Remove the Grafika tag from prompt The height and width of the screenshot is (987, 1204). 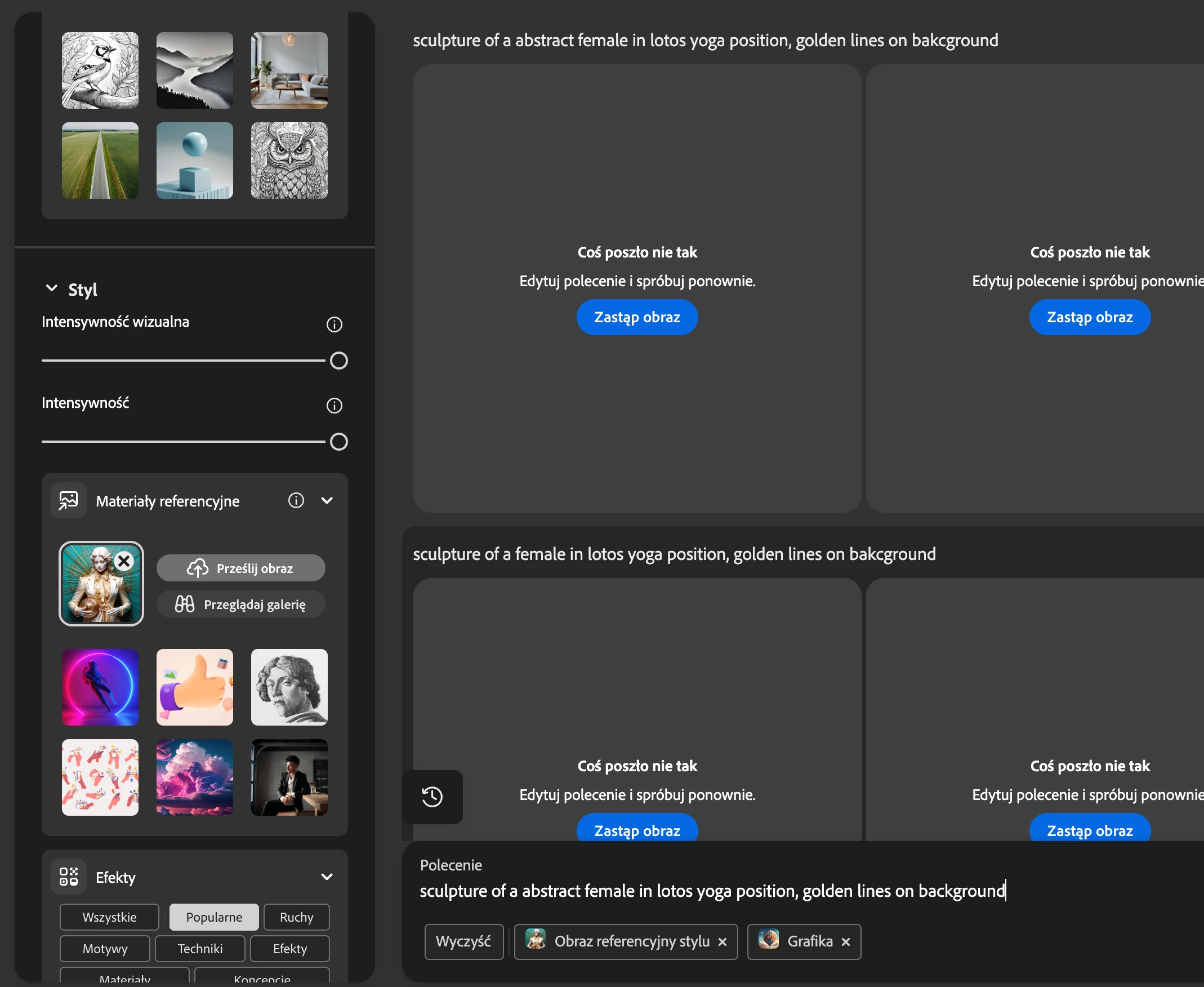[x=845, y=942]
